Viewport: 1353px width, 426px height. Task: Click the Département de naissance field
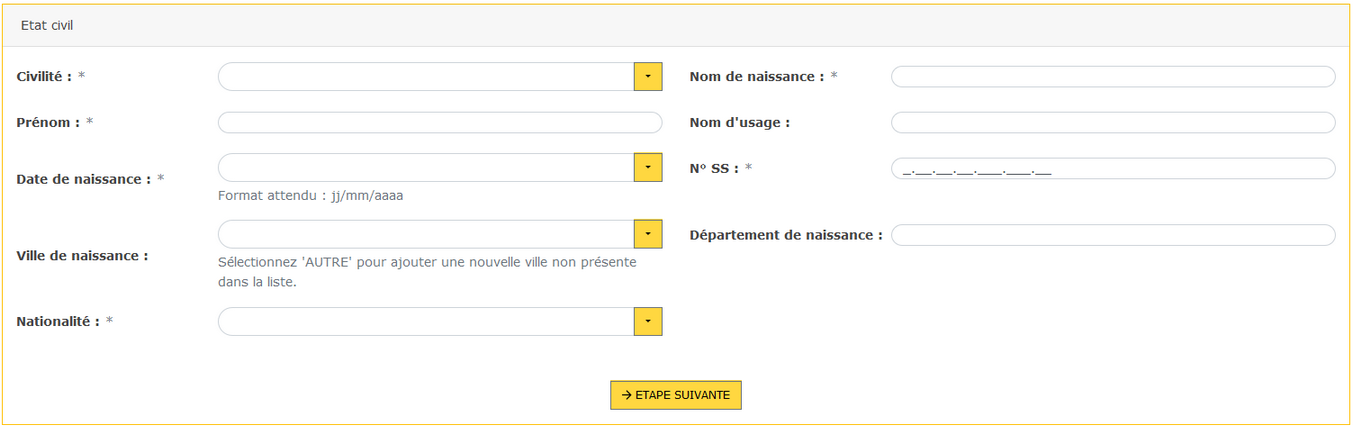click(1113, 235)
